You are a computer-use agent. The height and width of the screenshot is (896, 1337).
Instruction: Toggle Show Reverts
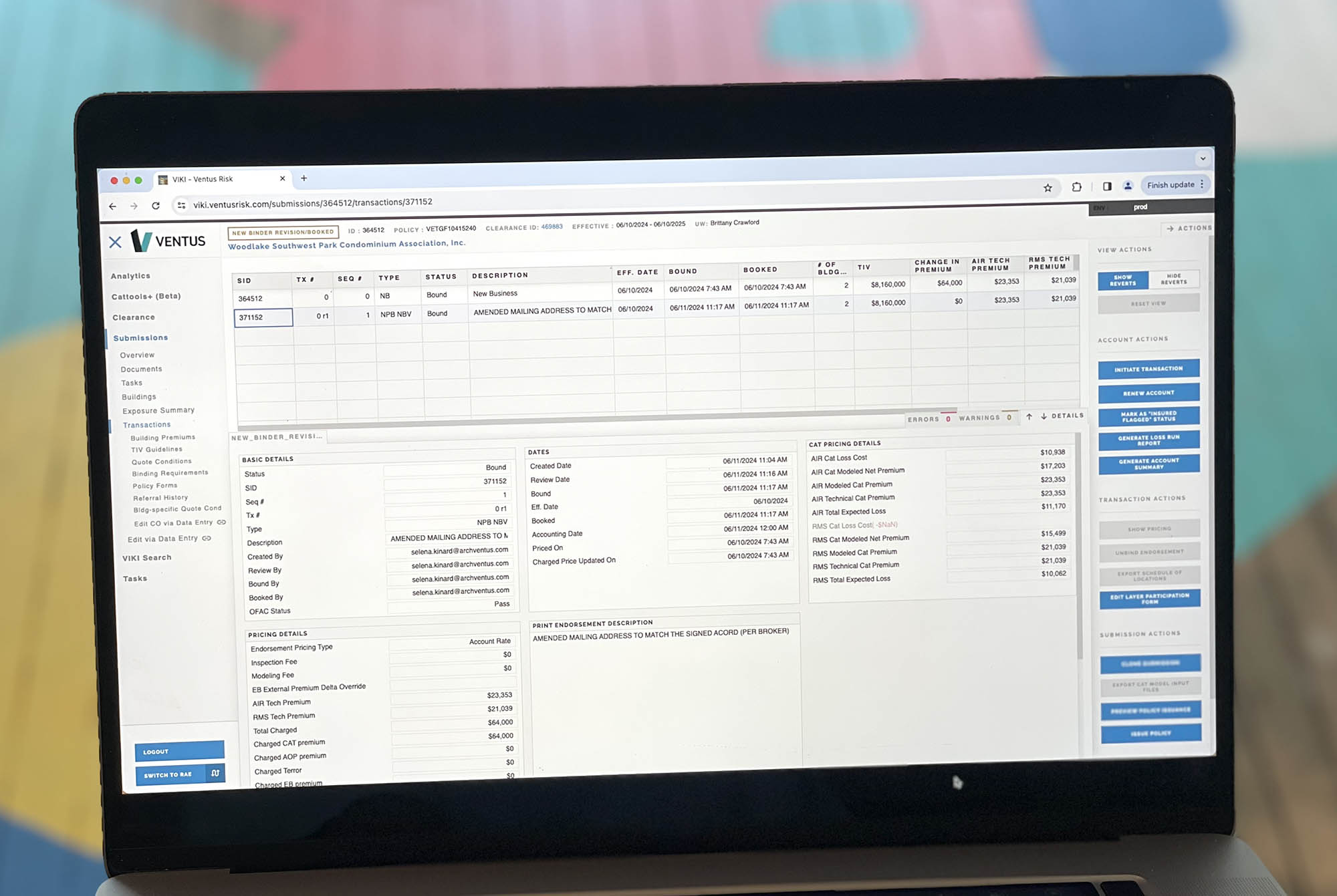1123,280
